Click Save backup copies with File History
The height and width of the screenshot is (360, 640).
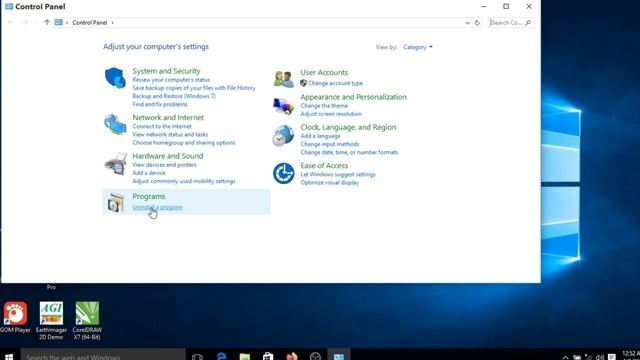[x=194, y=88]
